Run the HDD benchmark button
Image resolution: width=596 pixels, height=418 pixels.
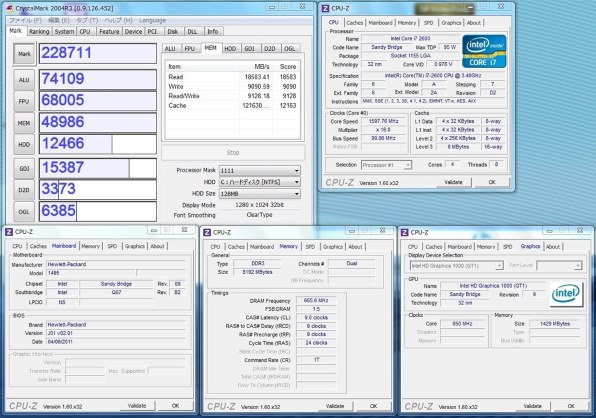pos(24,144)
